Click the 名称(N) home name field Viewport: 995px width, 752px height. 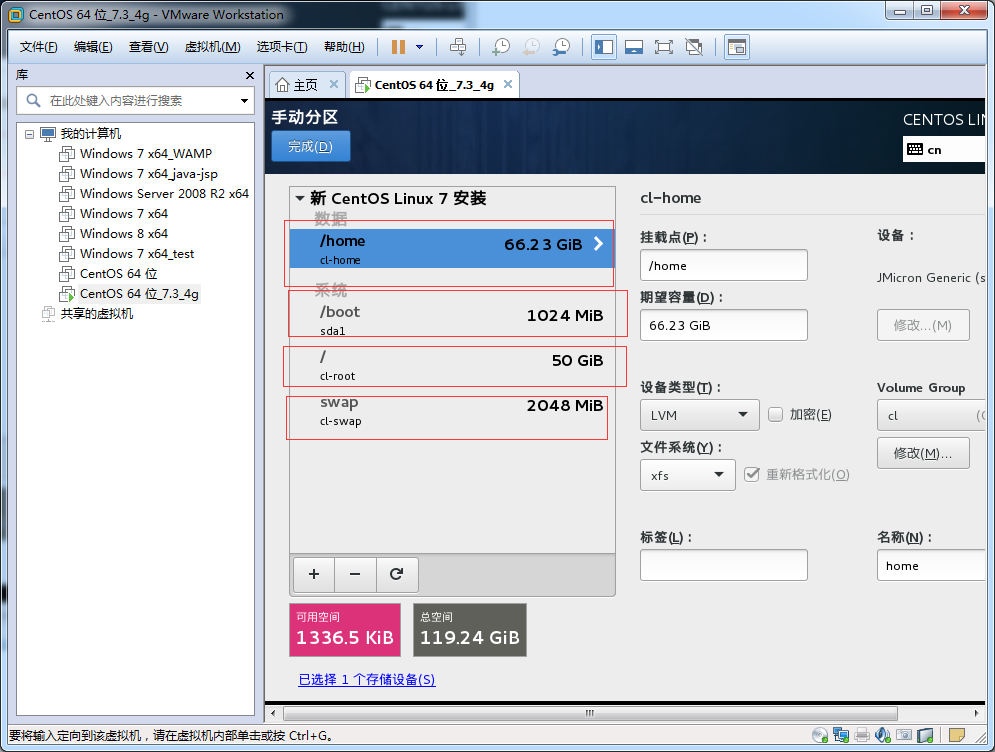[931, 565]
